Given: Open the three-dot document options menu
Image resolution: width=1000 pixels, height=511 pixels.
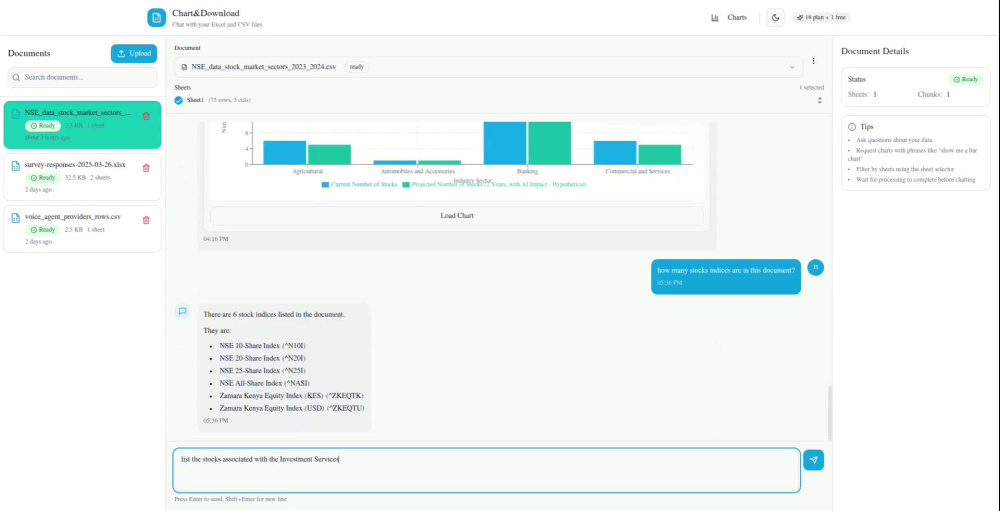Looking at the screenshot, I should (813, 61).
